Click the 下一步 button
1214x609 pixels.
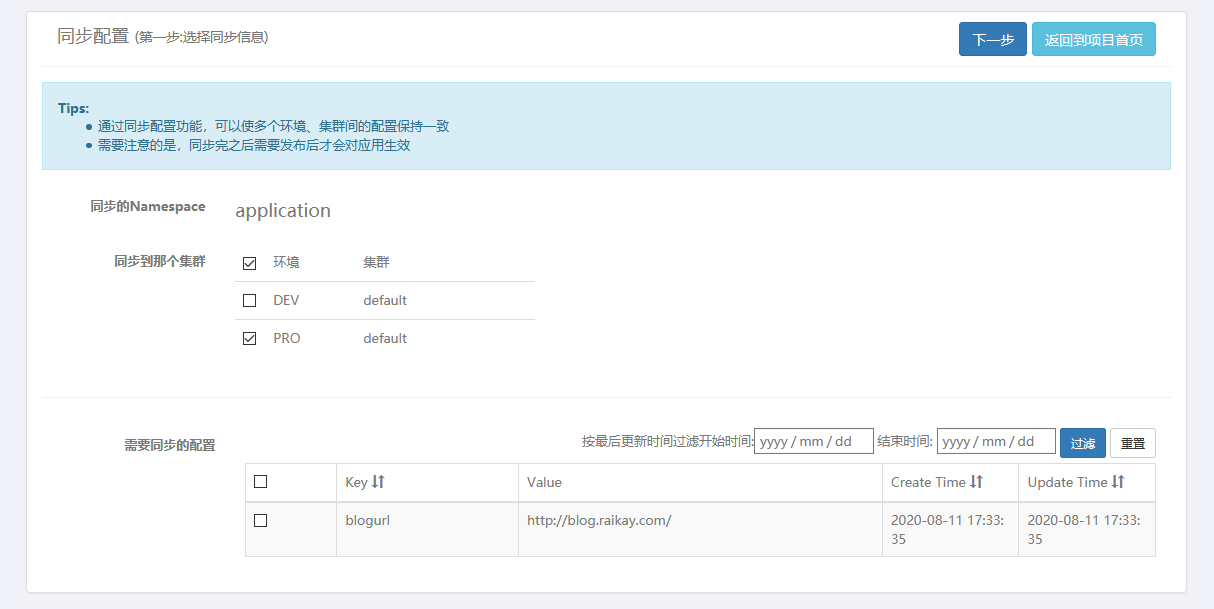point(992,40)
